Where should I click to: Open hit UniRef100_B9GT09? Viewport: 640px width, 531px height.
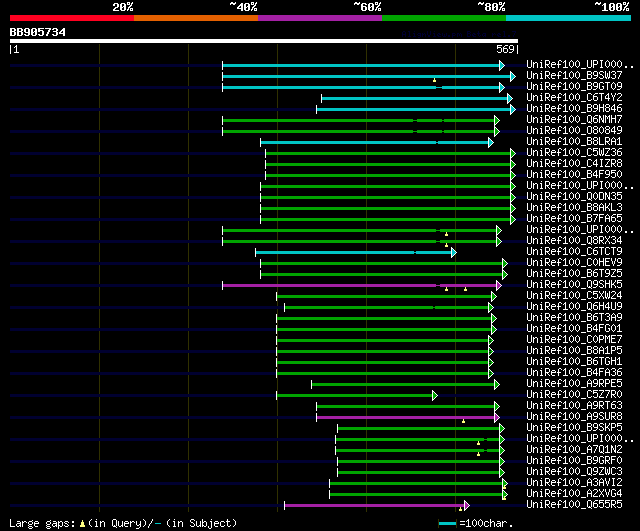tap(574, 86)
